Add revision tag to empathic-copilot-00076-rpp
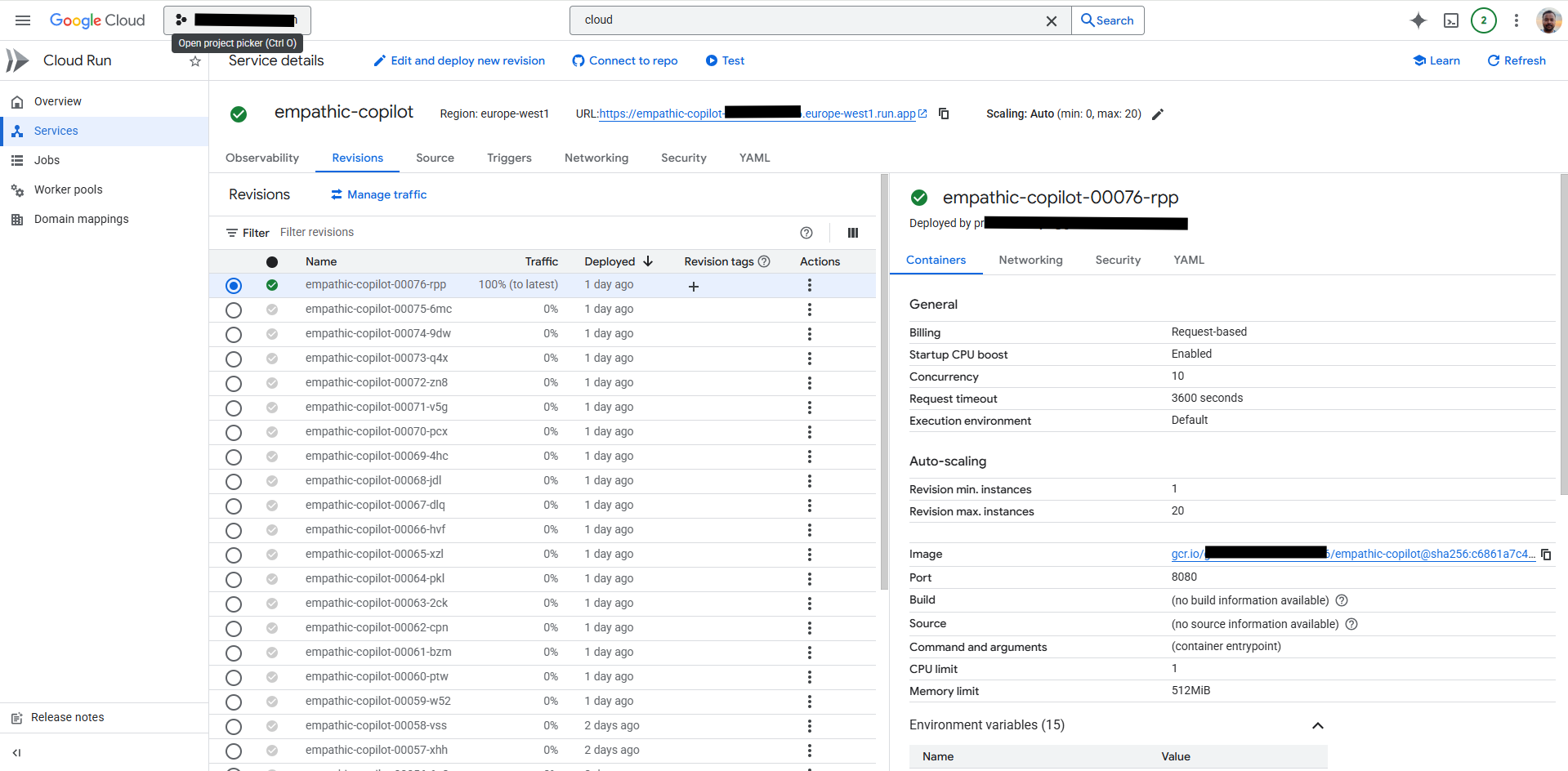Screen dimensions: 1568x771 [694, 287]
